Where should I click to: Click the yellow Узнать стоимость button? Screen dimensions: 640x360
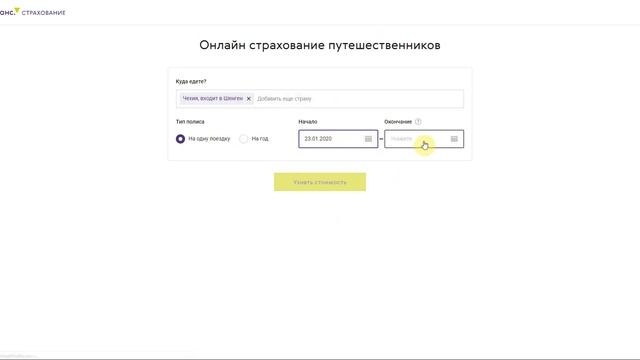pyautogui.click(x=320, y=182)
